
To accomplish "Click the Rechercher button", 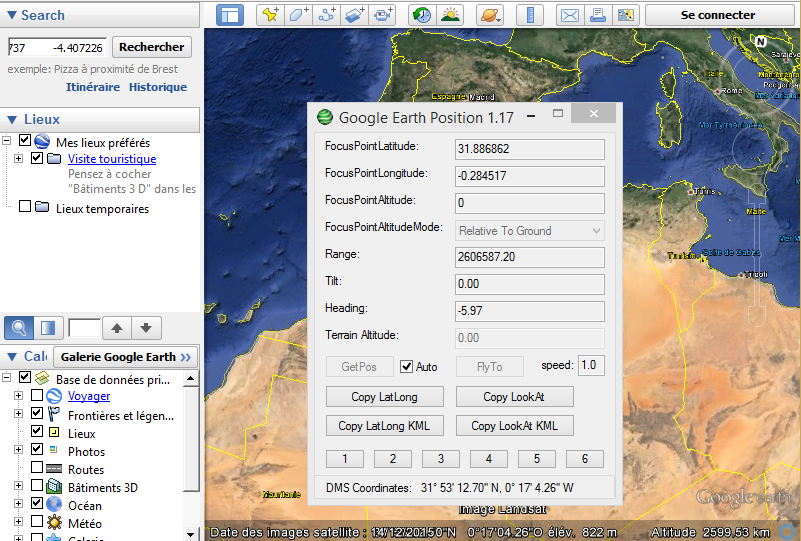I will coord(152,47).
